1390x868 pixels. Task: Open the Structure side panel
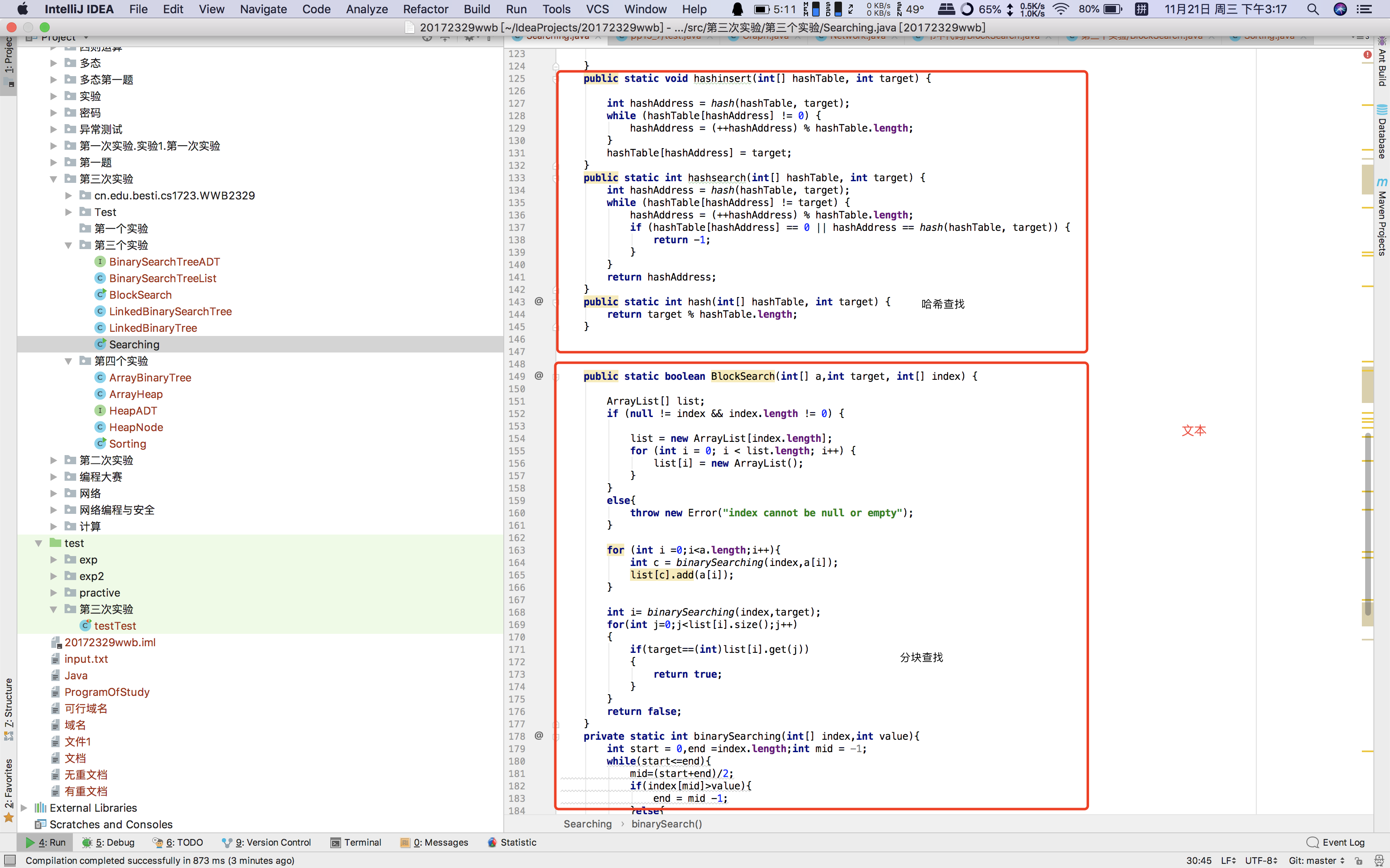click(9, 709)
